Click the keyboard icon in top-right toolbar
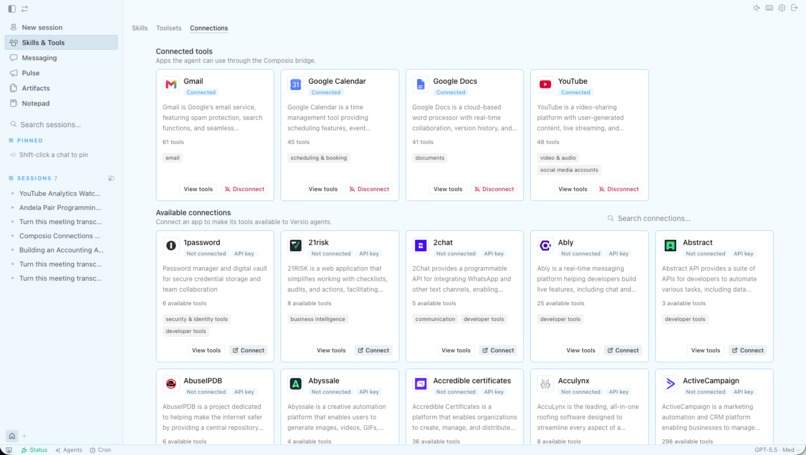The height and width of the screenshot is (455, 806). point(770,8)
